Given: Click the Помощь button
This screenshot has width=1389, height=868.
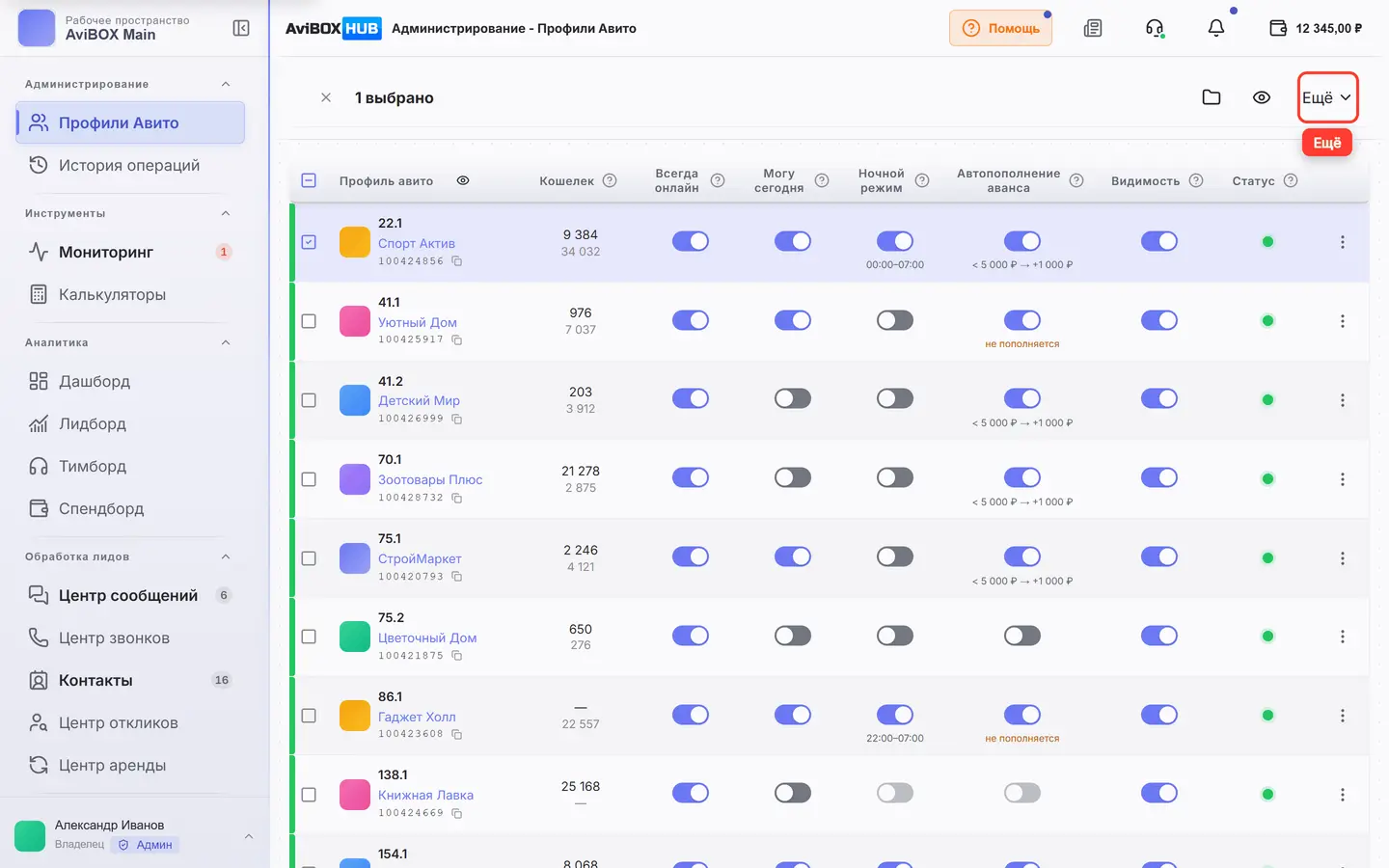Looking at the screenshot, I should tap(1000, 28).
